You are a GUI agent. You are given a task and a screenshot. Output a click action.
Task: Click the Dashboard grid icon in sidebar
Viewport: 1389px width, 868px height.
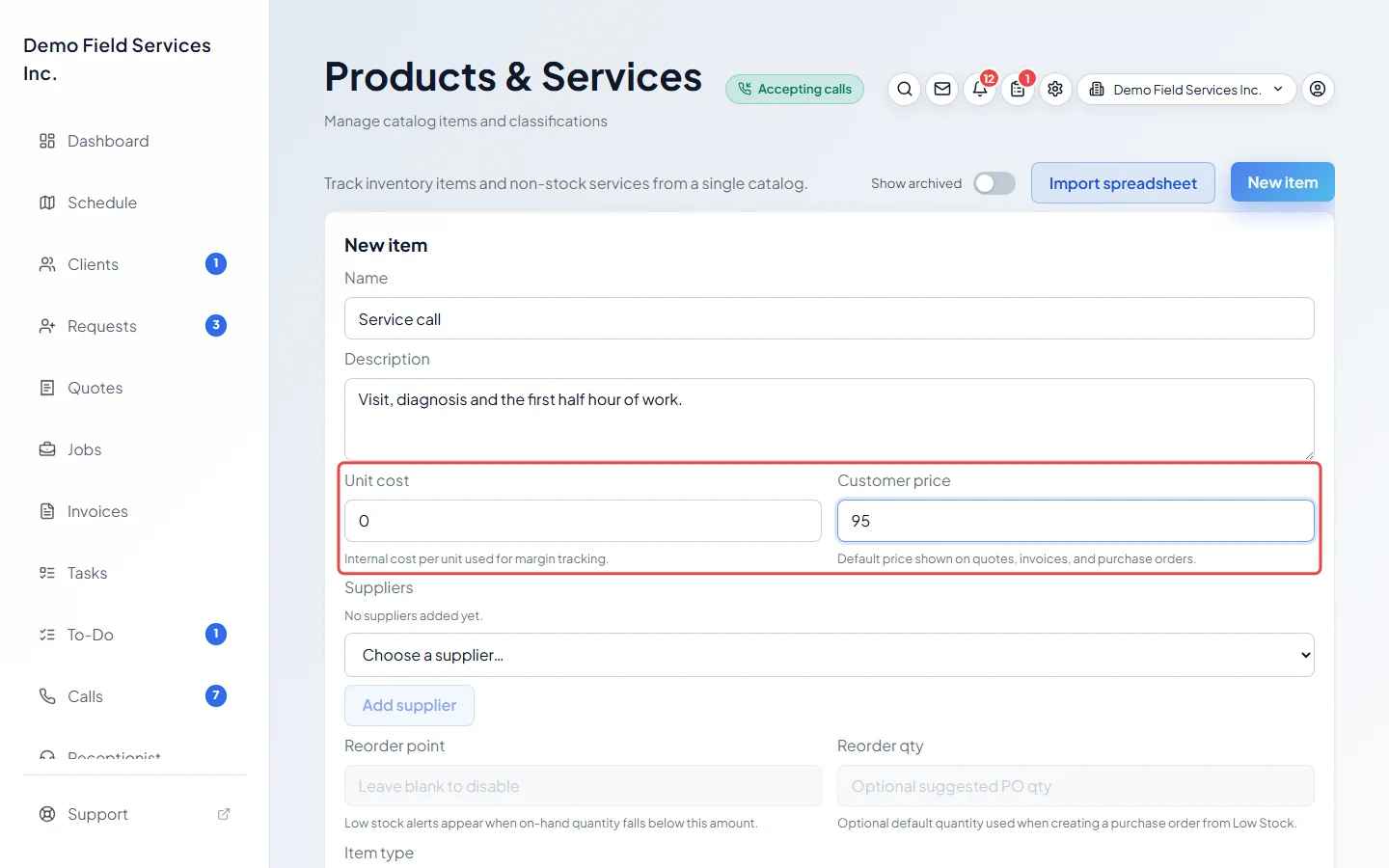(47, 141)
